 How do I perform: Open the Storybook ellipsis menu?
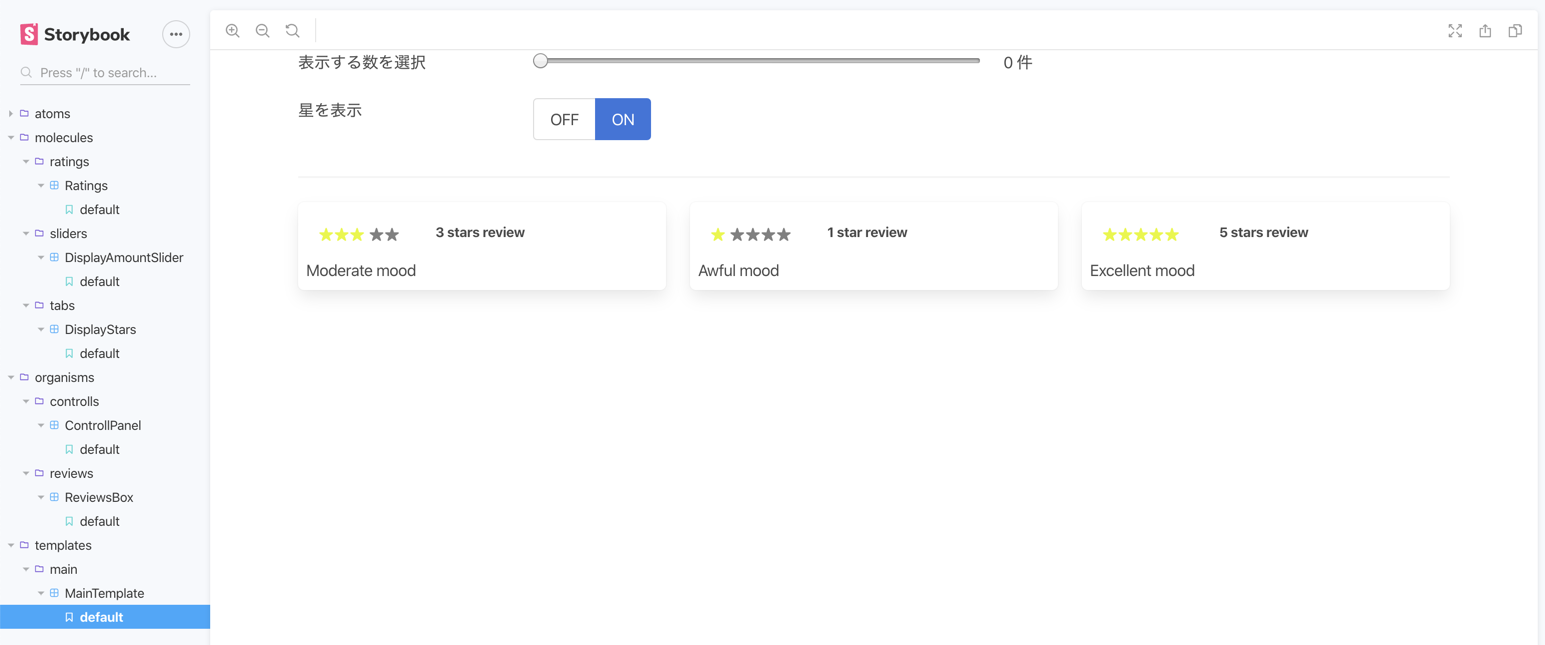coord(176,34)
